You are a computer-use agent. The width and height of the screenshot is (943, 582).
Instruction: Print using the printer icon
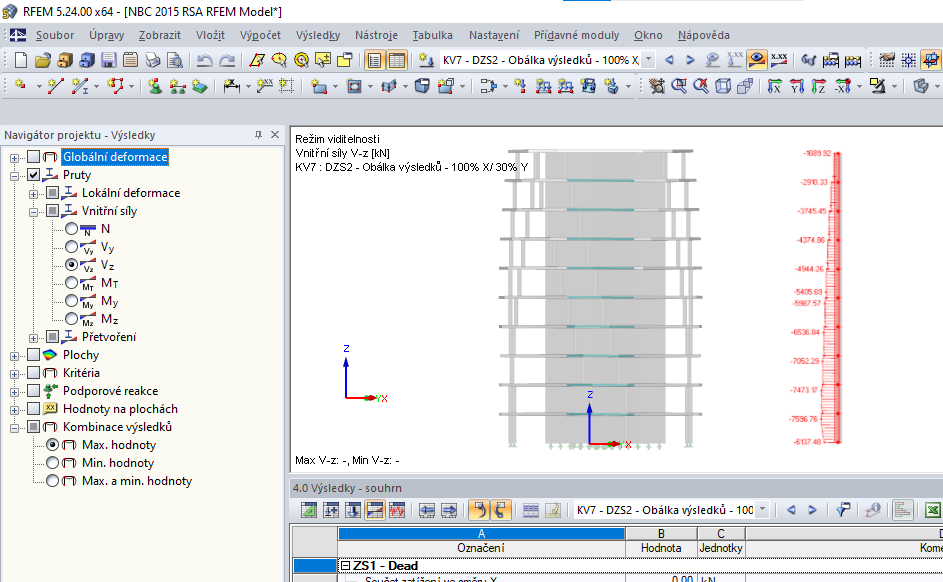(153, 60)
